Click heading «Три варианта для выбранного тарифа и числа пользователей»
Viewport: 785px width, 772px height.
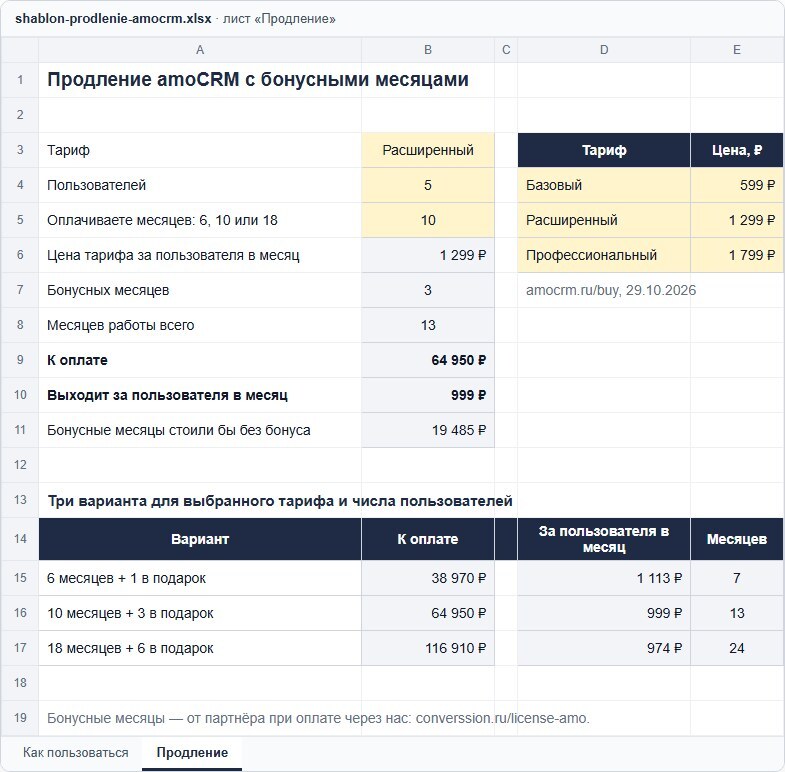tap(280, 501)
